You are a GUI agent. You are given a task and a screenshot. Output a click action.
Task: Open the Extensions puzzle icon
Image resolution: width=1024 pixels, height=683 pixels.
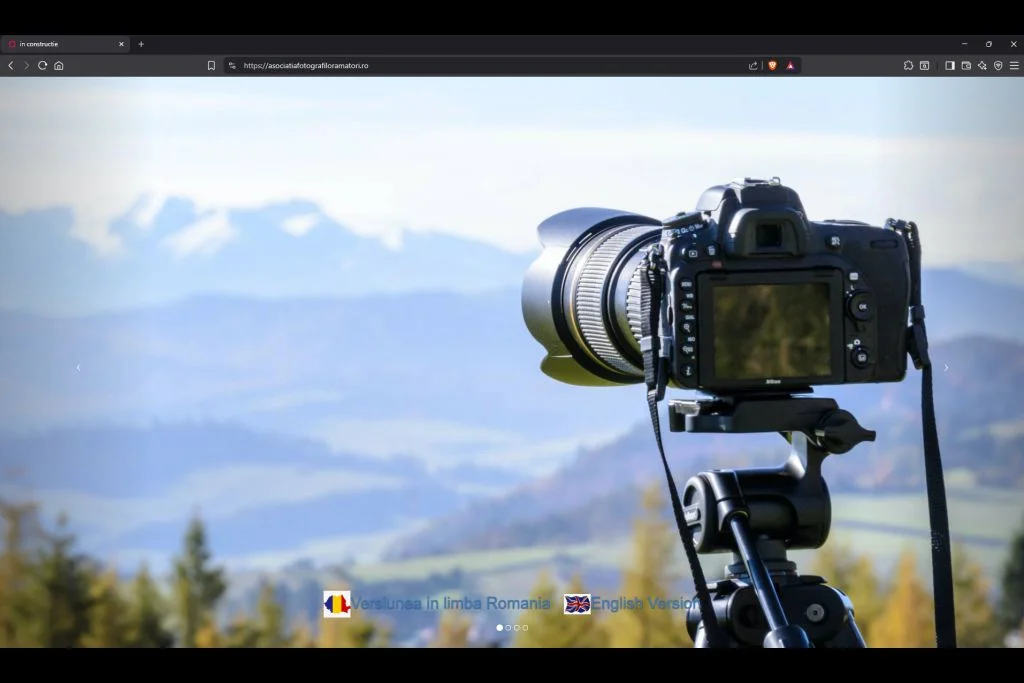pyautogui.click(x=908, y=66)
